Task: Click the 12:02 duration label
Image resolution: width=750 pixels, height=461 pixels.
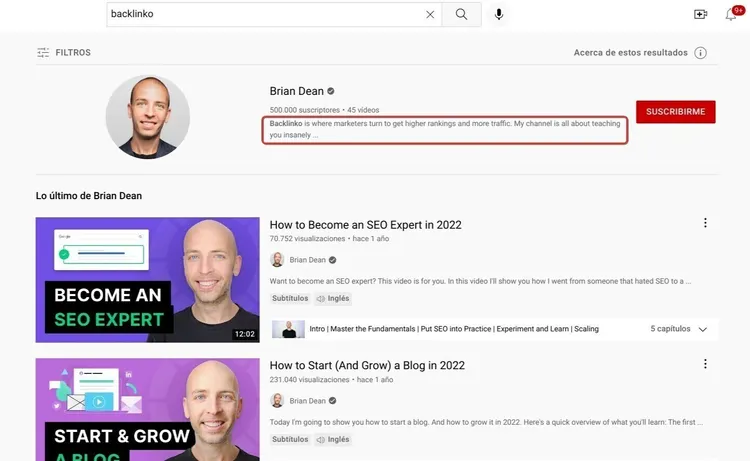Action: pos(244,334)
